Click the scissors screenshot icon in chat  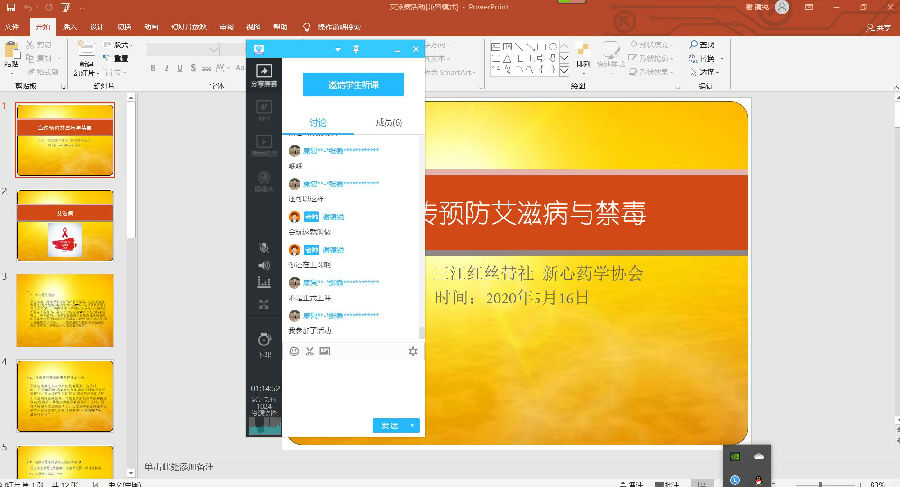tap(309, 351)
